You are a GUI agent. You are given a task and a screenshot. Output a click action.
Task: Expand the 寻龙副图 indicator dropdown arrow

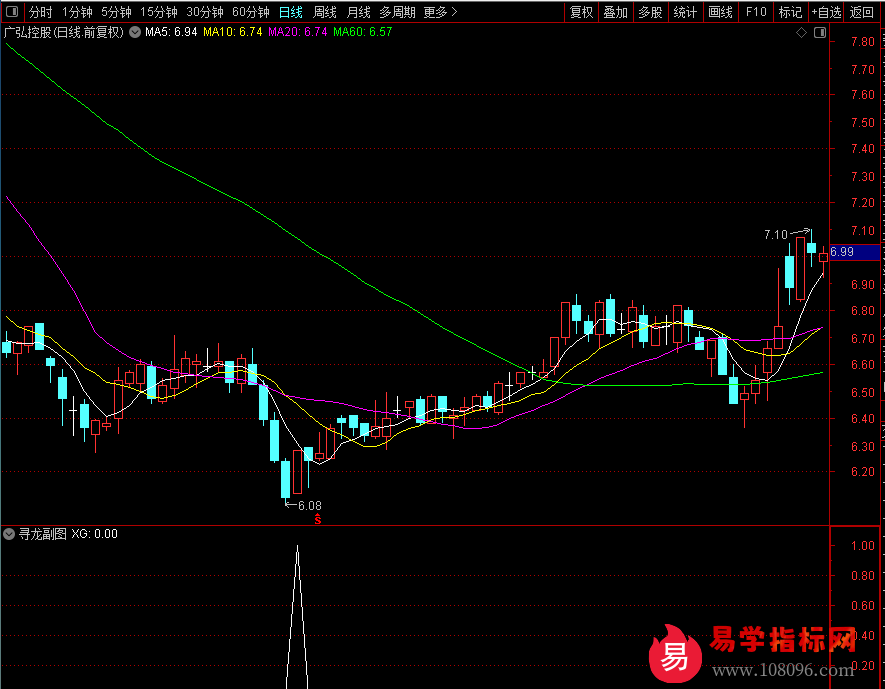point(10,534)
